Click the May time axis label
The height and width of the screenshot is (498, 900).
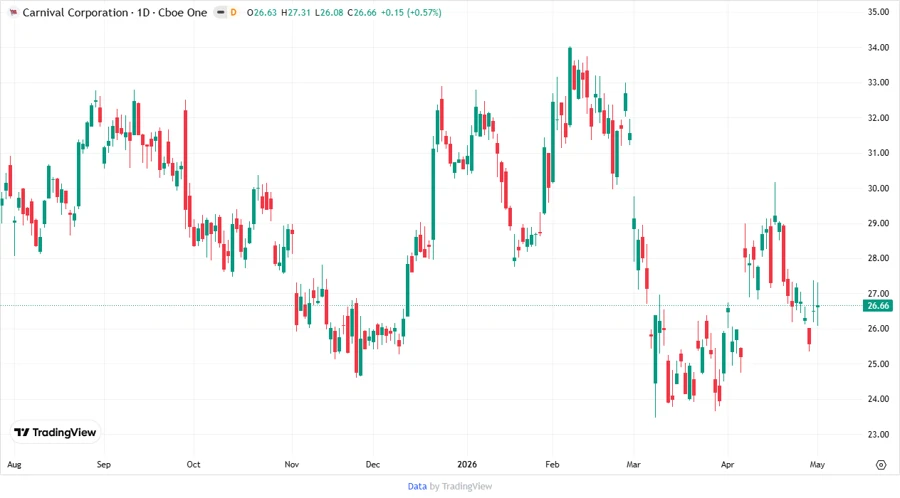coord(817,465)
